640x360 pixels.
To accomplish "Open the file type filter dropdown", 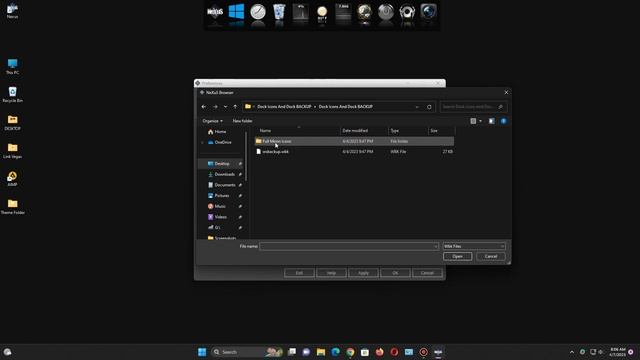I will pyautogui.click(x=474, y=246).
